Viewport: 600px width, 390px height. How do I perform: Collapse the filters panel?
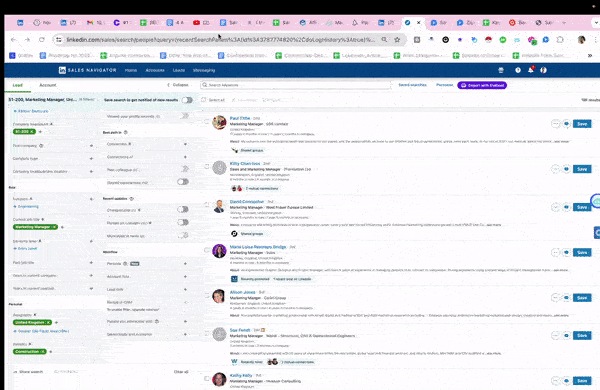click(178, 85)
